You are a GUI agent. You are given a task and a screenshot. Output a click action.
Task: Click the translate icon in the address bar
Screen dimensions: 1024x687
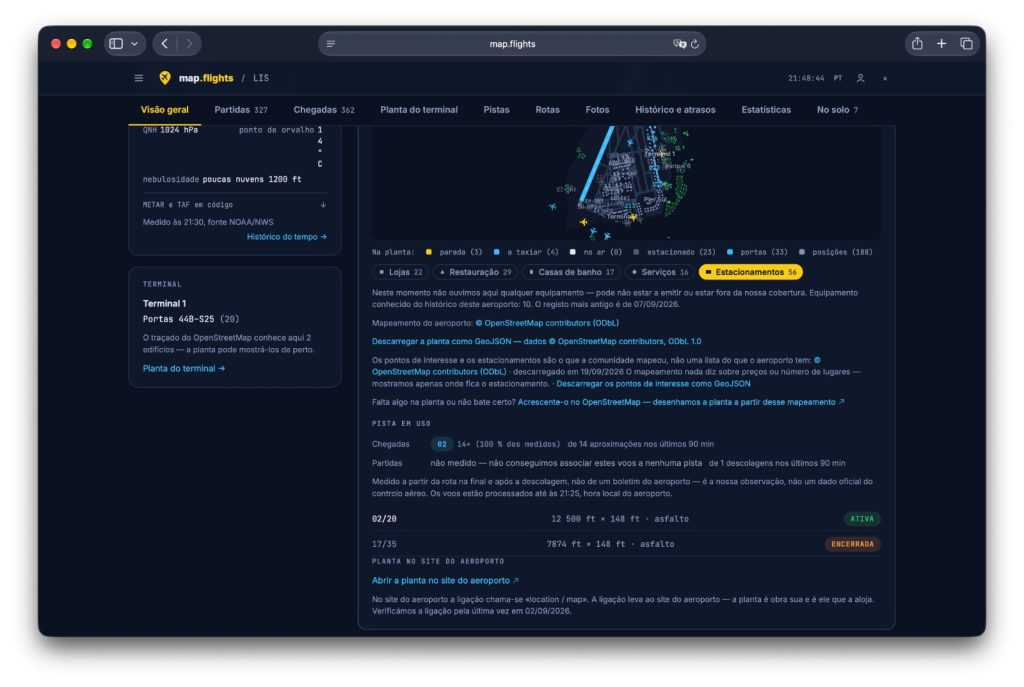679,44
